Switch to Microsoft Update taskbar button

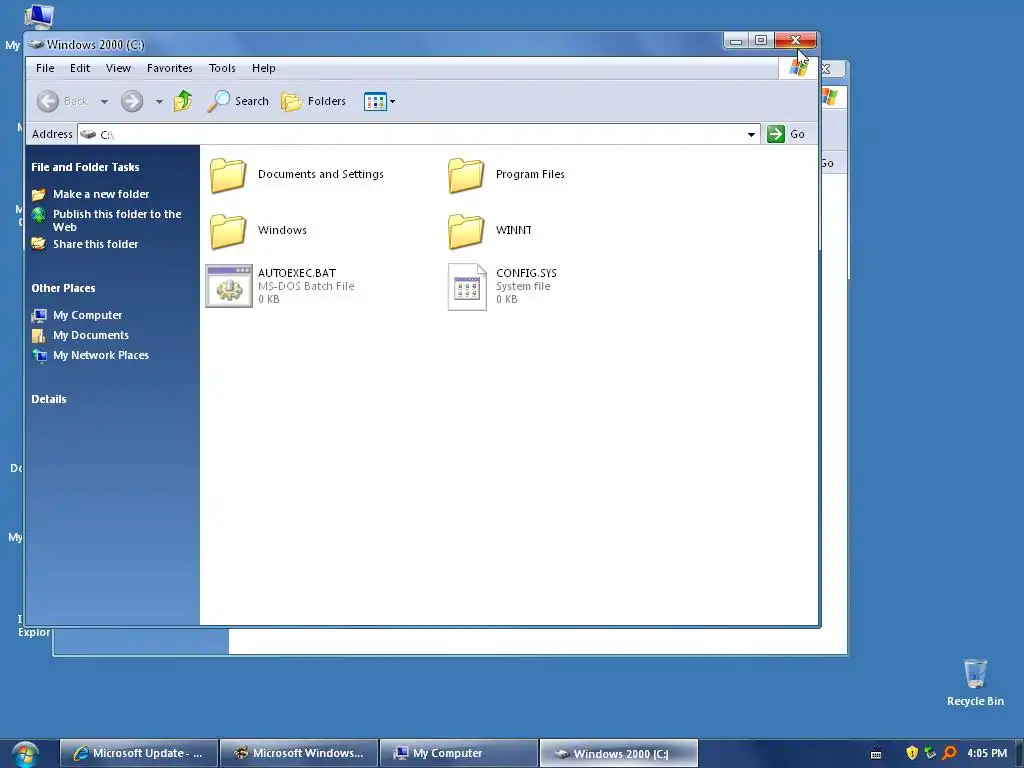(138, 754)
